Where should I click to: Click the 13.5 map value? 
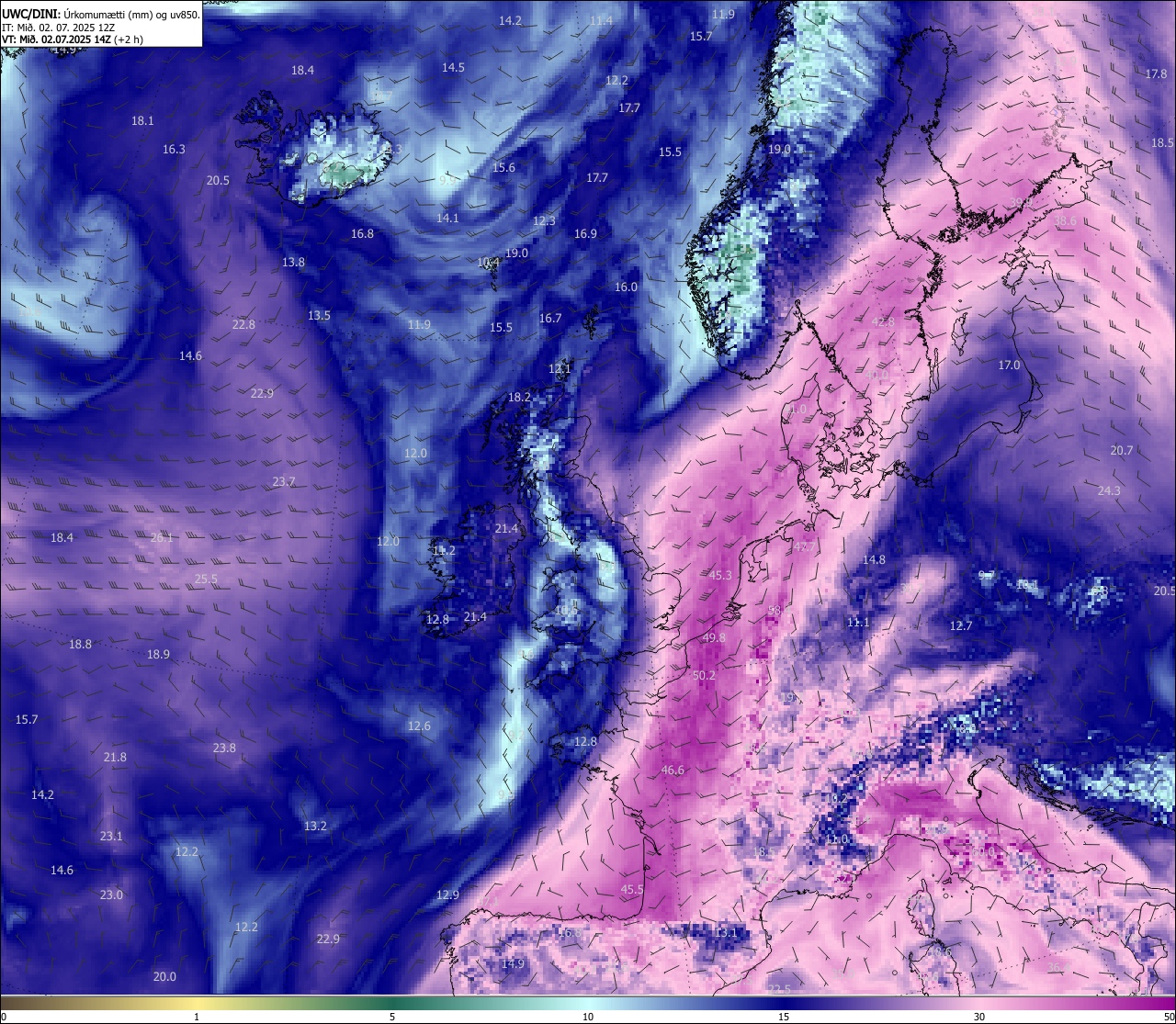(x=319, y=315)
